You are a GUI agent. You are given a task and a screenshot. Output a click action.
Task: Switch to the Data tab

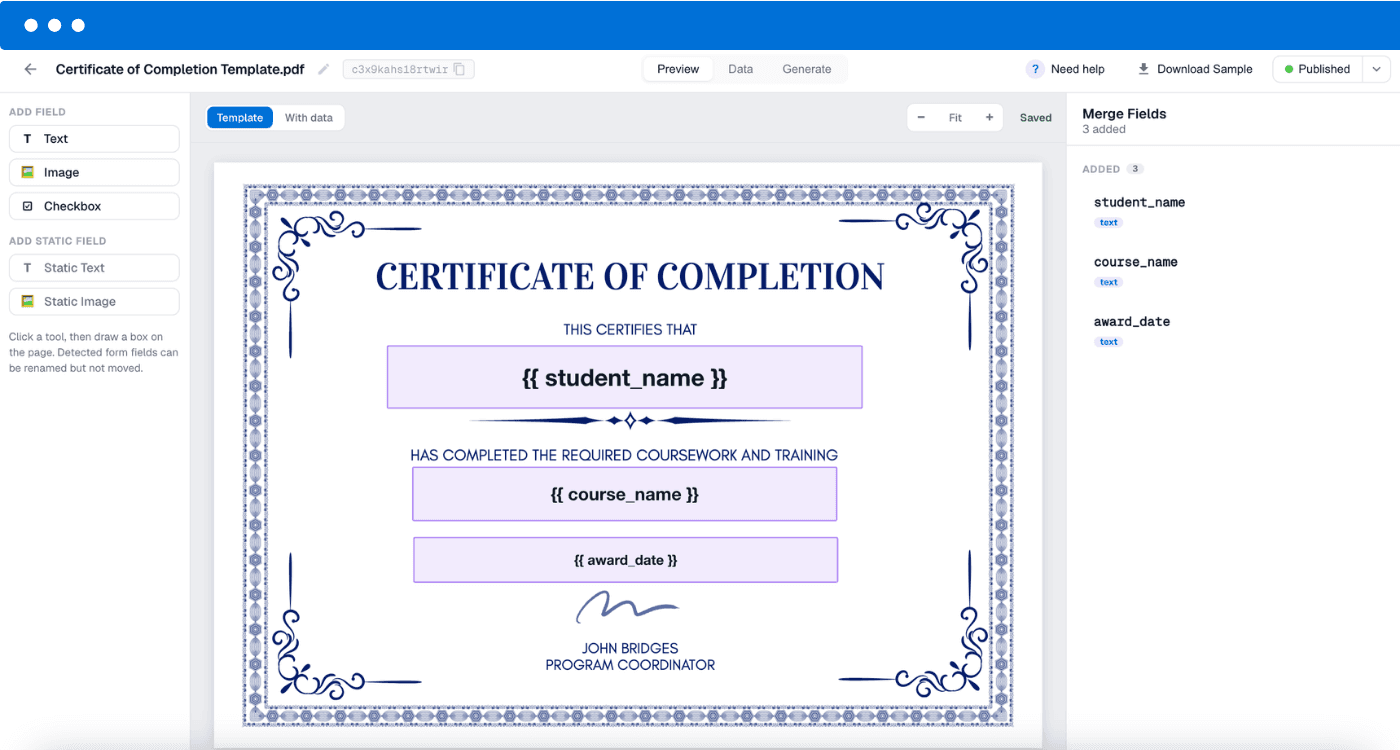741,69
